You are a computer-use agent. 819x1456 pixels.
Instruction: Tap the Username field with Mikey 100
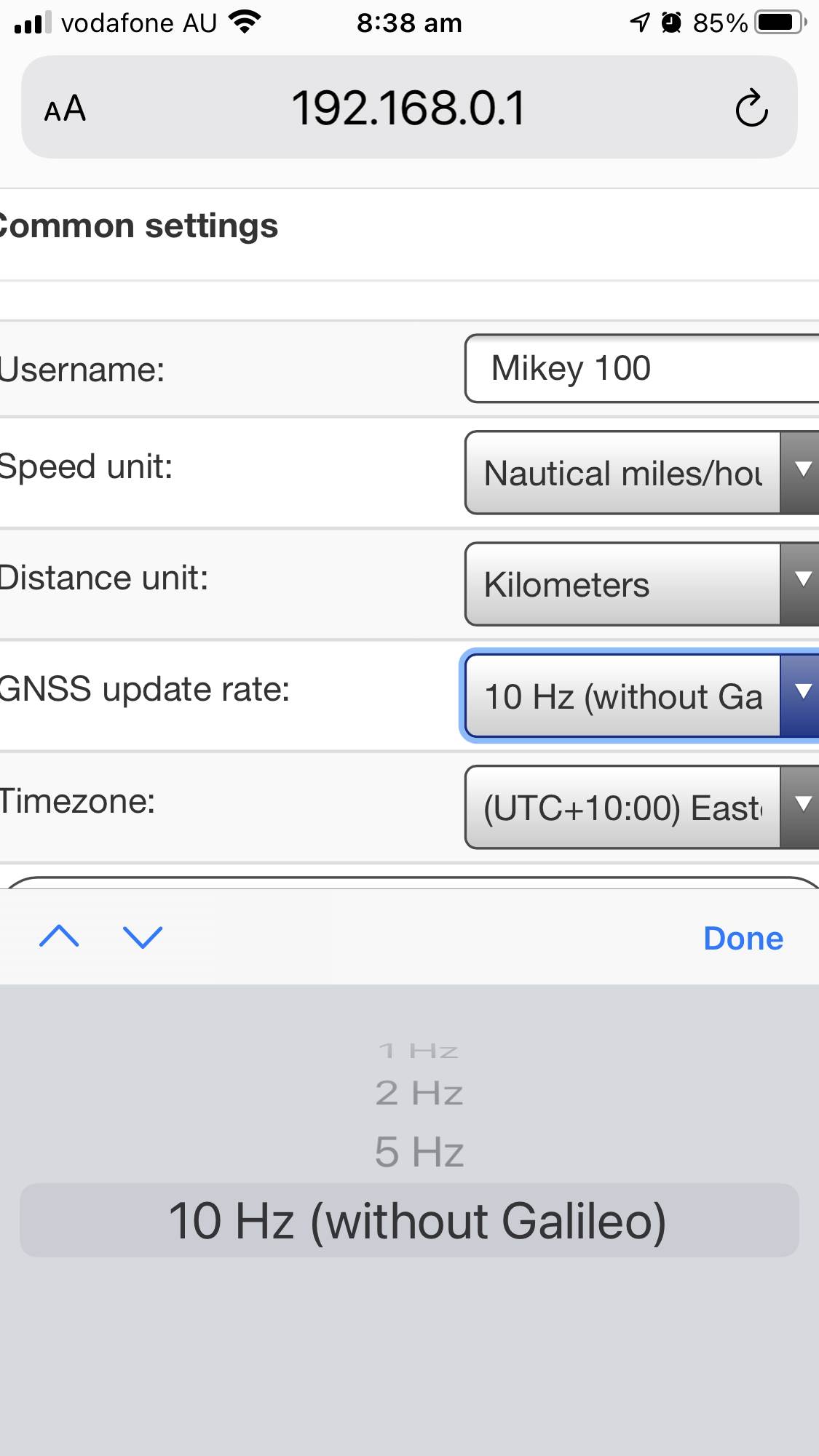(641, 368)
